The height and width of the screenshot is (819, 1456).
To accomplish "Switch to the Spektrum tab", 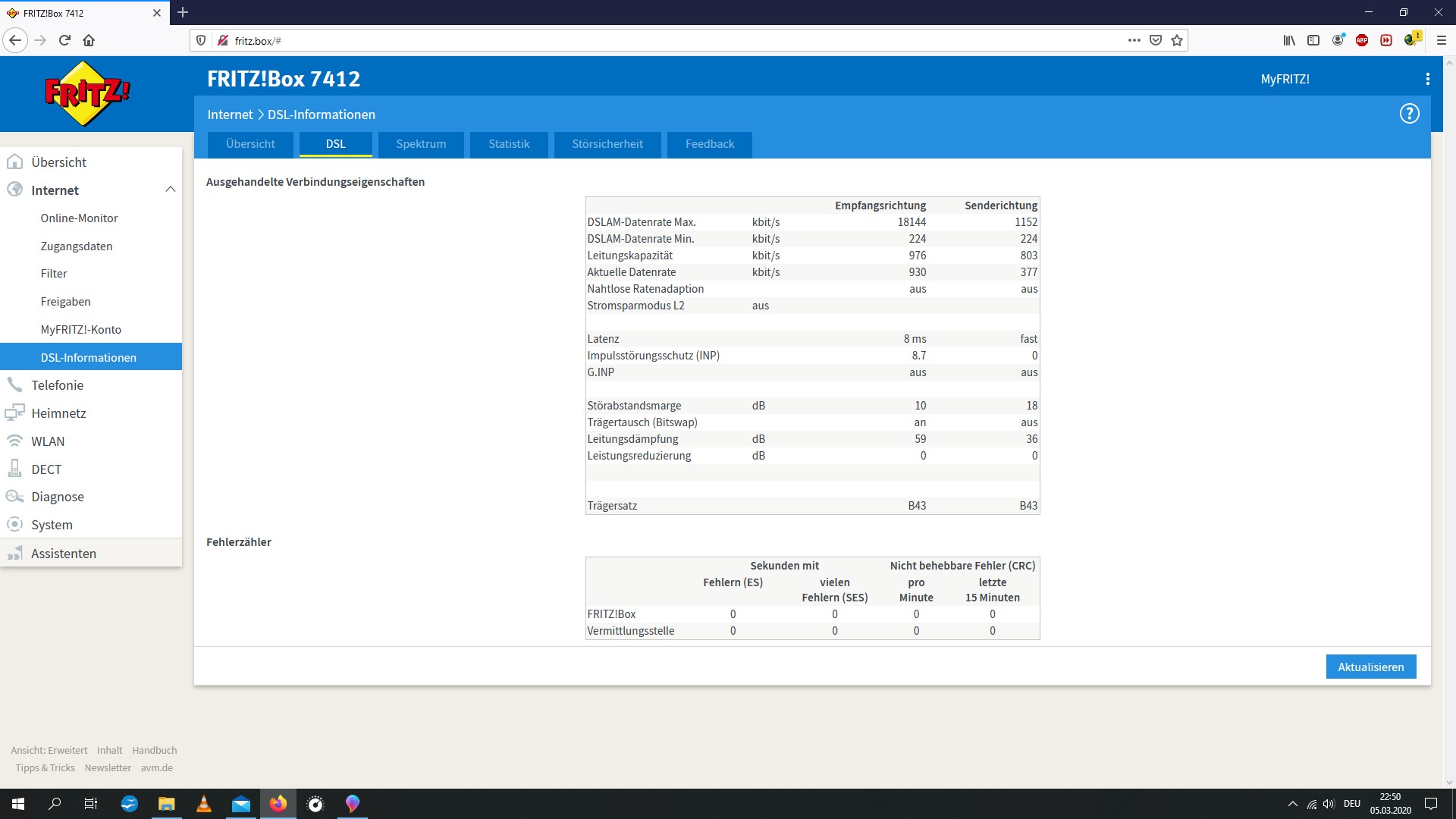I will tap(421, 143).
